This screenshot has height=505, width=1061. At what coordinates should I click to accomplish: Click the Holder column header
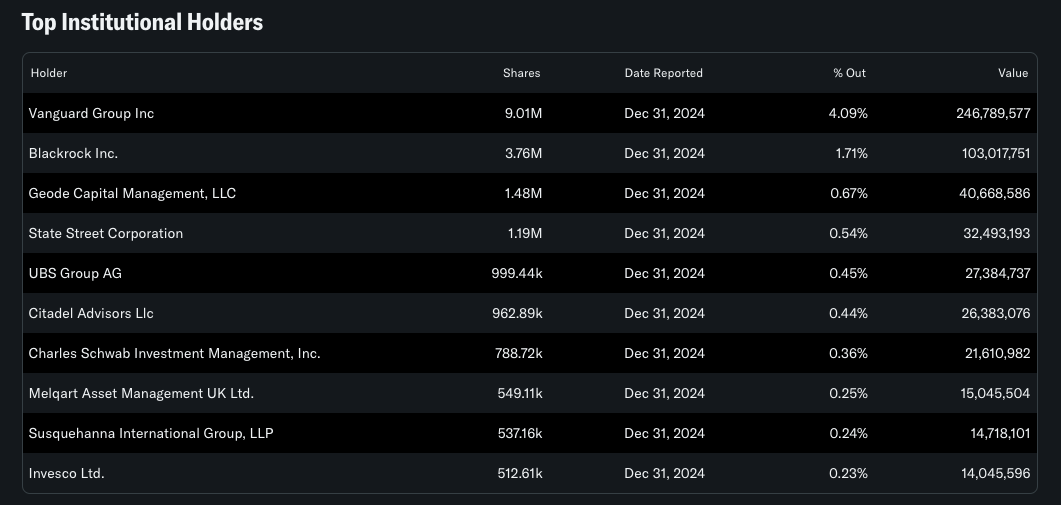[x=49, y=73]
